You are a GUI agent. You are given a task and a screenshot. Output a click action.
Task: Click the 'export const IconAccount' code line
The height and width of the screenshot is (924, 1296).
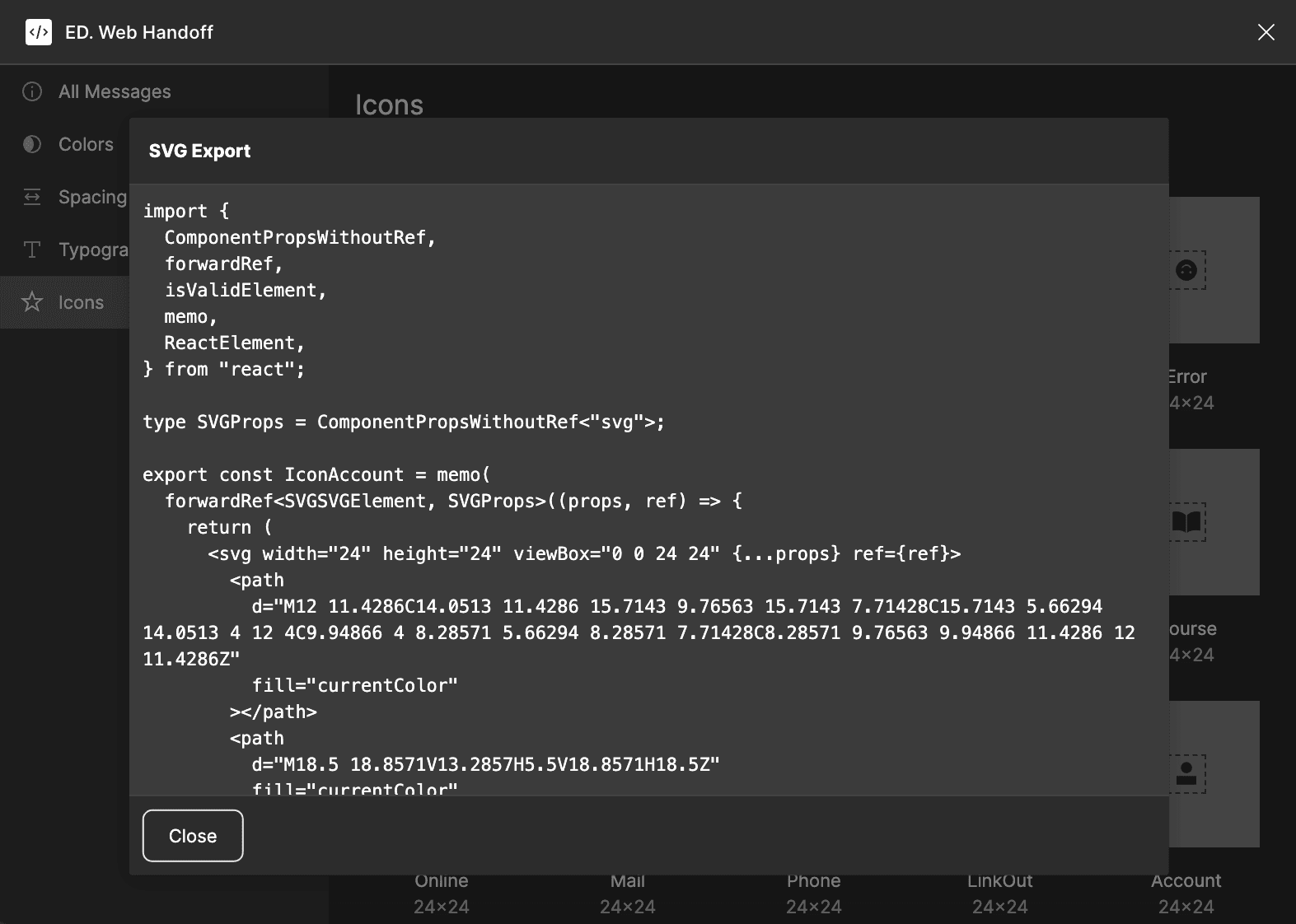316,475
